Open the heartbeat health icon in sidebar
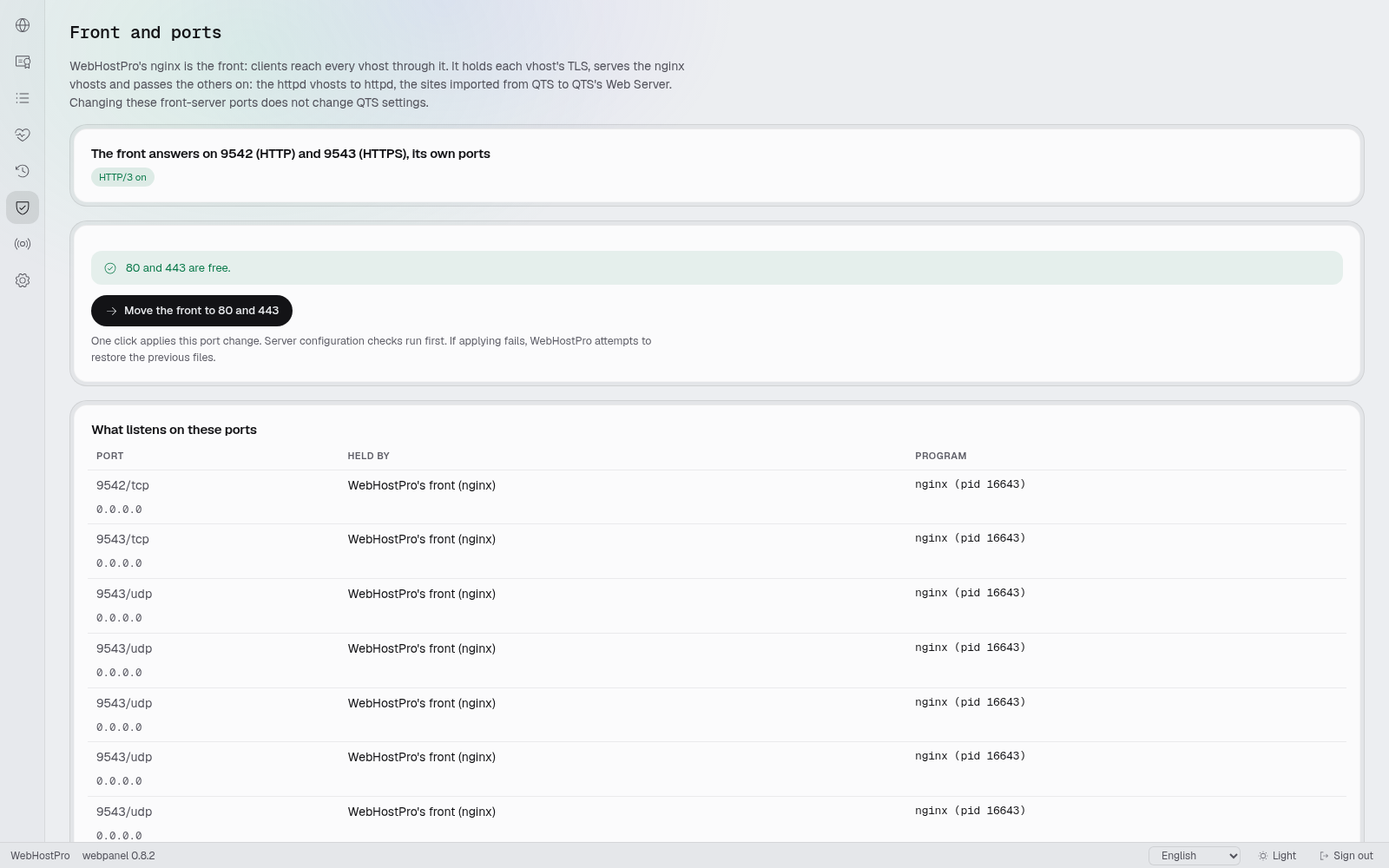 pos(23,135)
